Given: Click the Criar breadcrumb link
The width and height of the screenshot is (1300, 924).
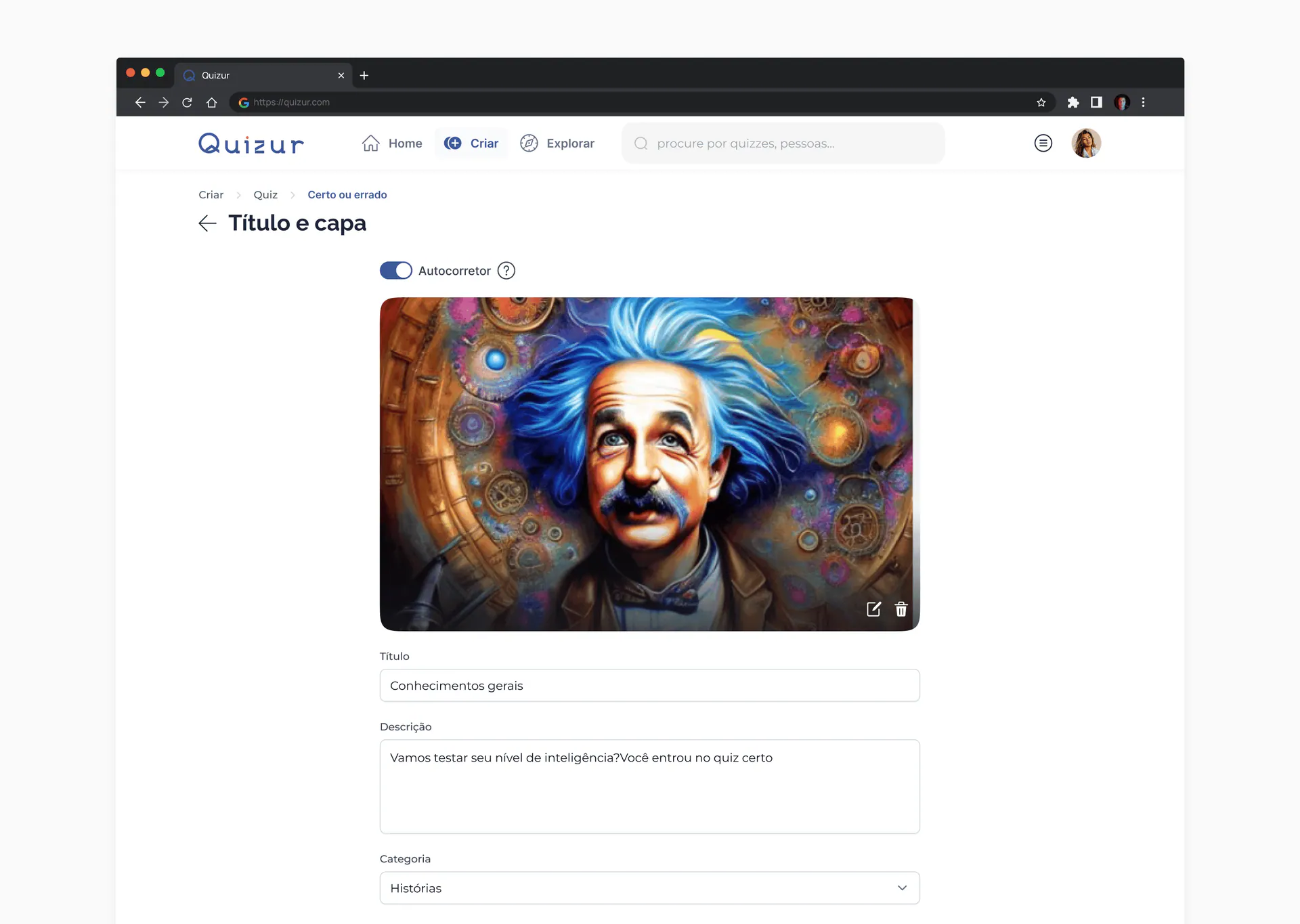Looking at the screenshot, I should [211, 195].
